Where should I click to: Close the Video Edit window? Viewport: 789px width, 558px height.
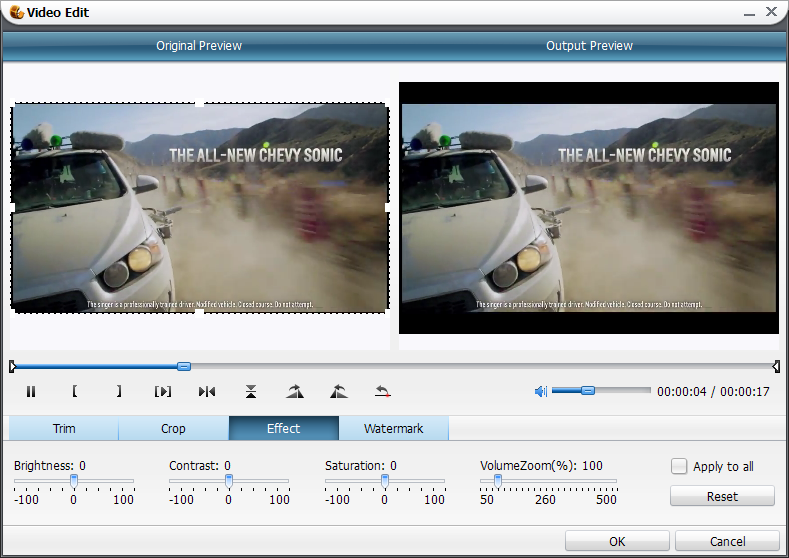coord(771,12)
